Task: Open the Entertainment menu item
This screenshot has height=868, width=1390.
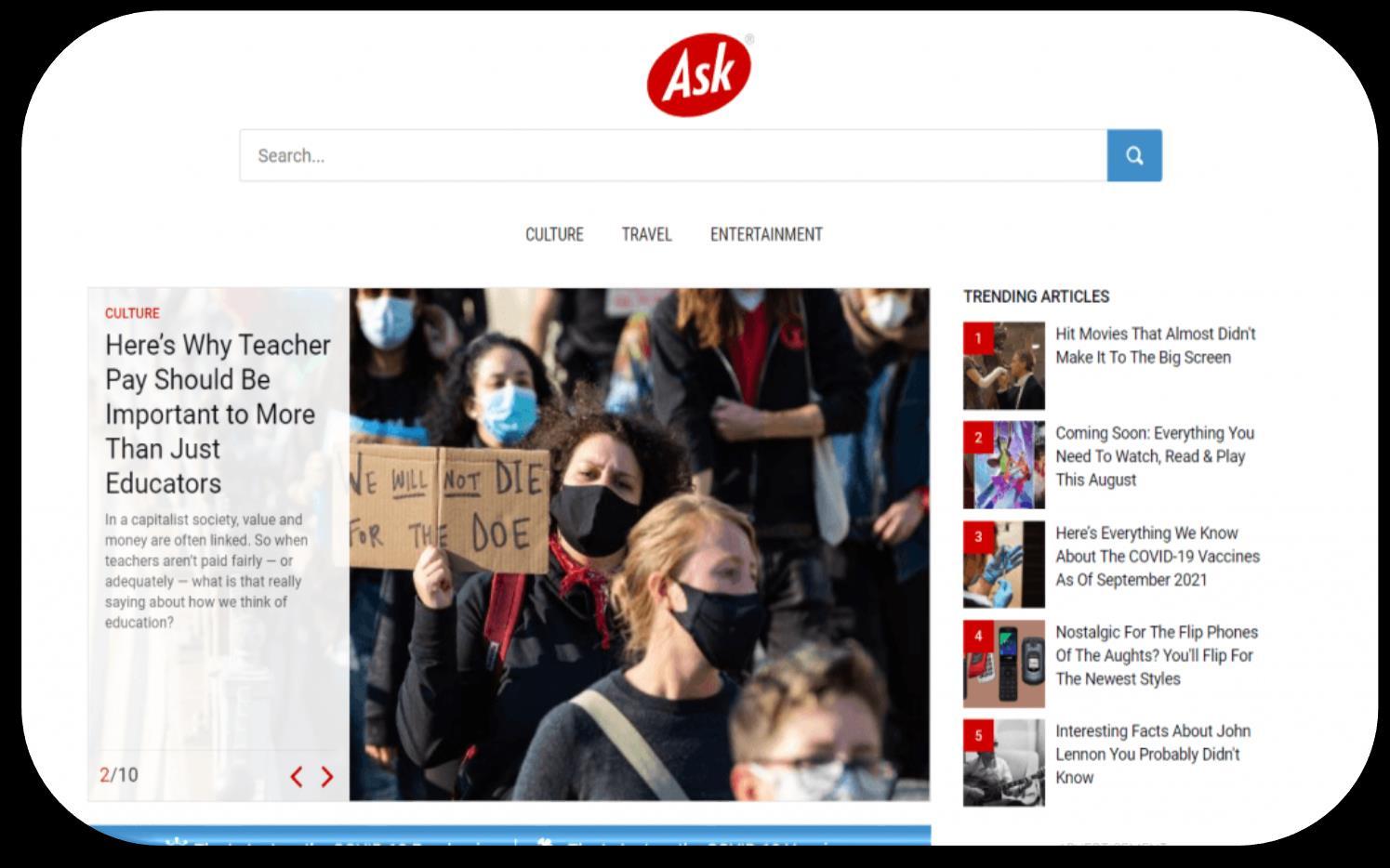Action: pyautogui.click(x=766, y=234)
